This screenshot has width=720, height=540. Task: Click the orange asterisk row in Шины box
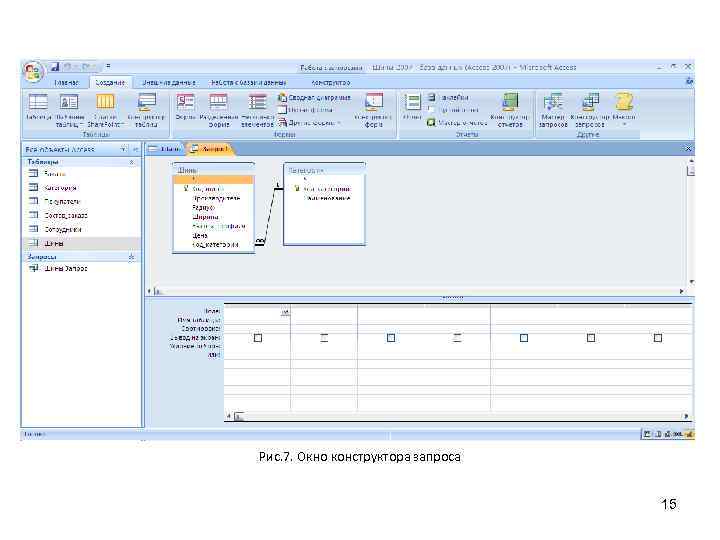tap(214, 179)
